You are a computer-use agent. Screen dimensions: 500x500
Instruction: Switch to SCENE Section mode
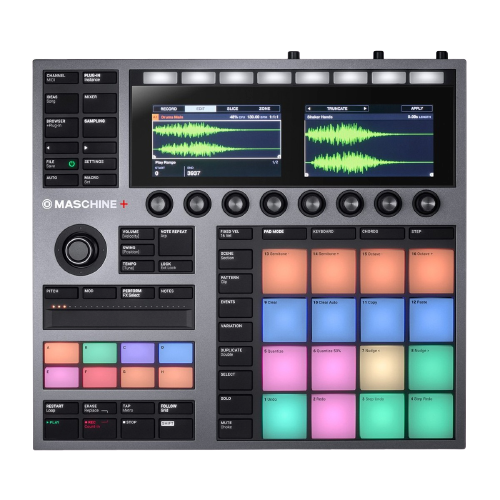click(x=235, y=259)
